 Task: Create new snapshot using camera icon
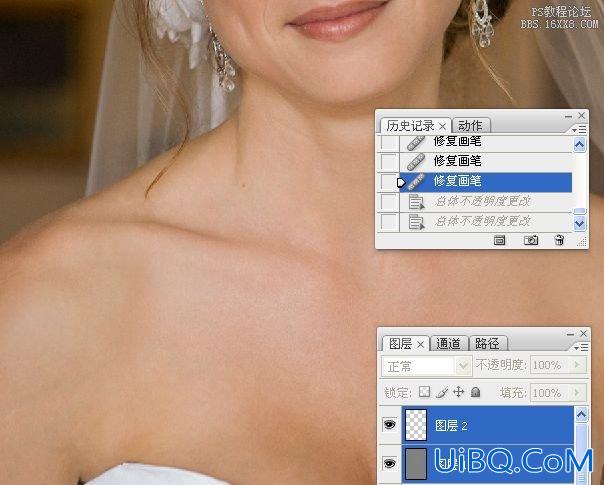click(531, 240)
